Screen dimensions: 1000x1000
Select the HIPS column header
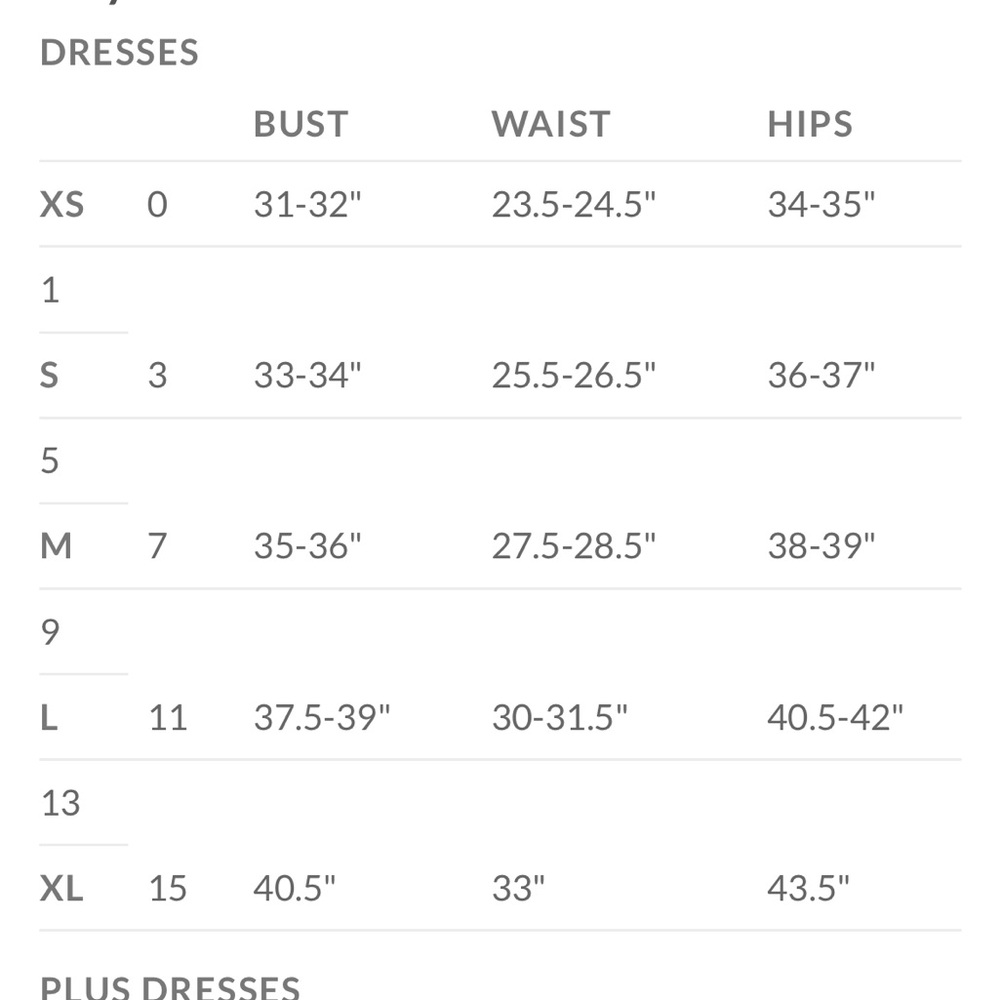pyautogui.click(x=810, y=124)
